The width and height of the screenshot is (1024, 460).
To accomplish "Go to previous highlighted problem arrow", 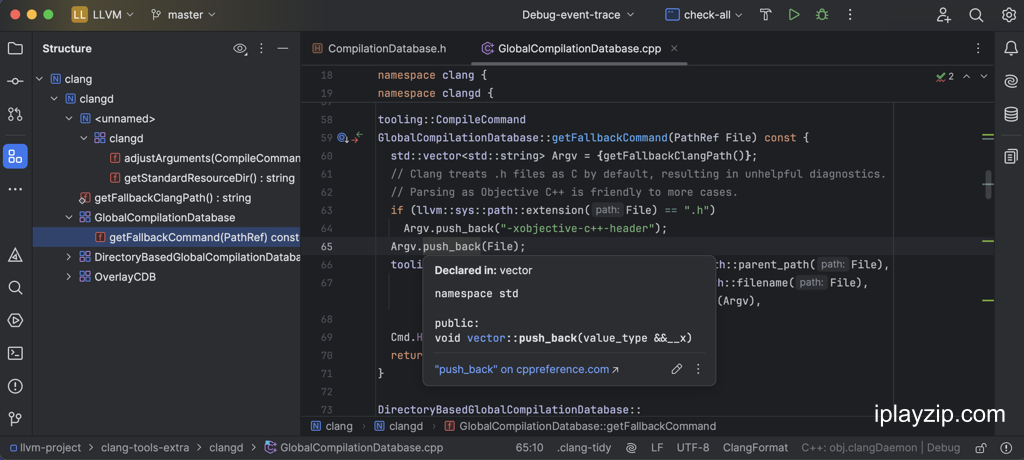I will 967,76.
